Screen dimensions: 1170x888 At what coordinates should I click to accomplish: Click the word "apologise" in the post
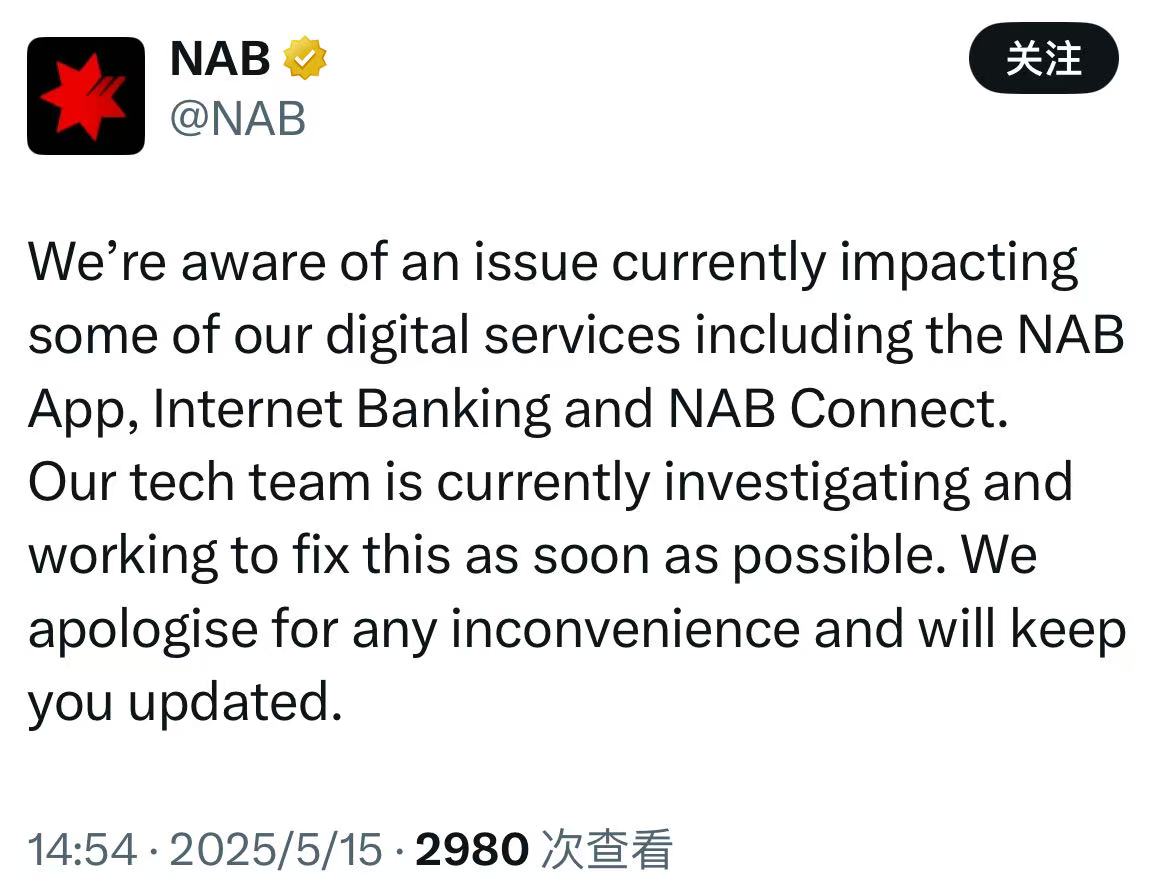(144, 630)
